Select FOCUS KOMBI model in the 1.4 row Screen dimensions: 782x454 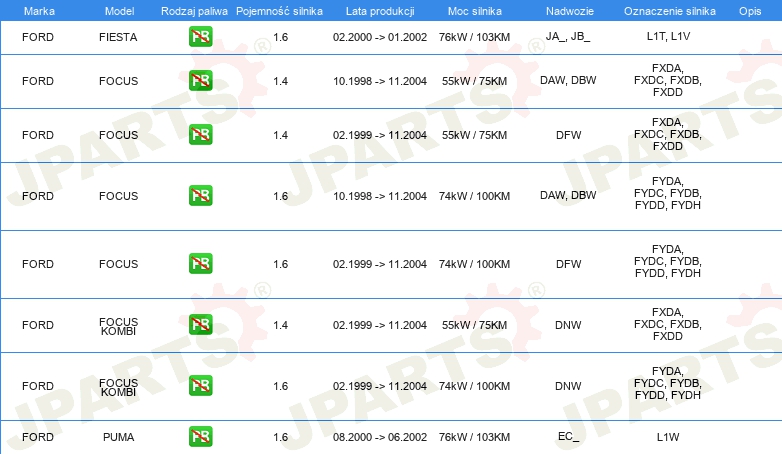(x=119, y=326)
